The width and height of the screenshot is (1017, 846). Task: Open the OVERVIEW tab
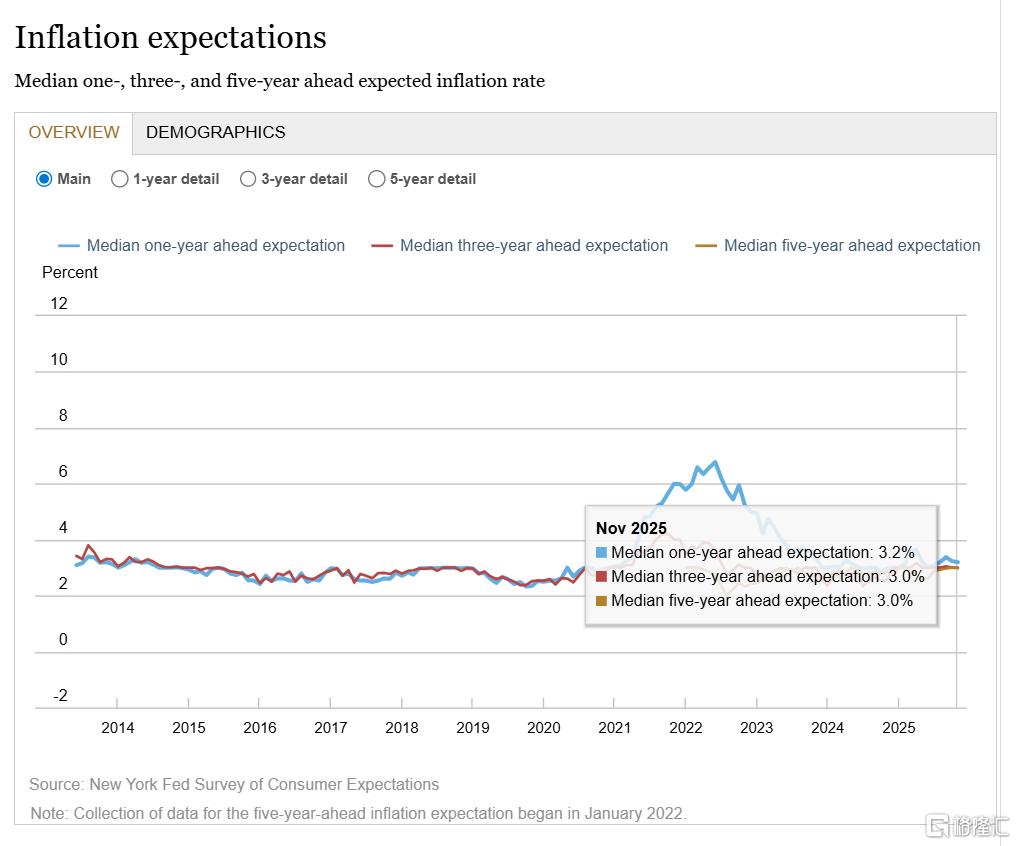click(x=74, y=132)
